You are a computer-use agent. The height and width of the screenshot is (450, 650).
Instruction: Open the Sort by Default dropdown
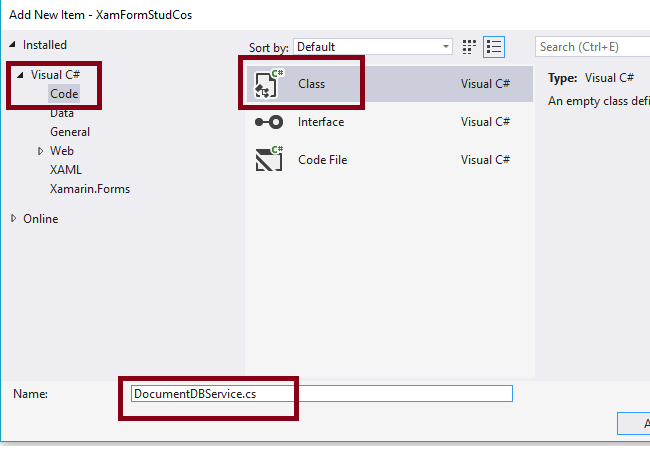coord(373,46)
